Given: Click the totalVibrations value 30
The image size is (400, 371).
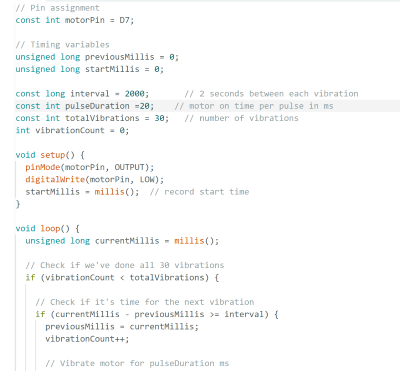Looking at the screenshot, I should pos(159,118).
